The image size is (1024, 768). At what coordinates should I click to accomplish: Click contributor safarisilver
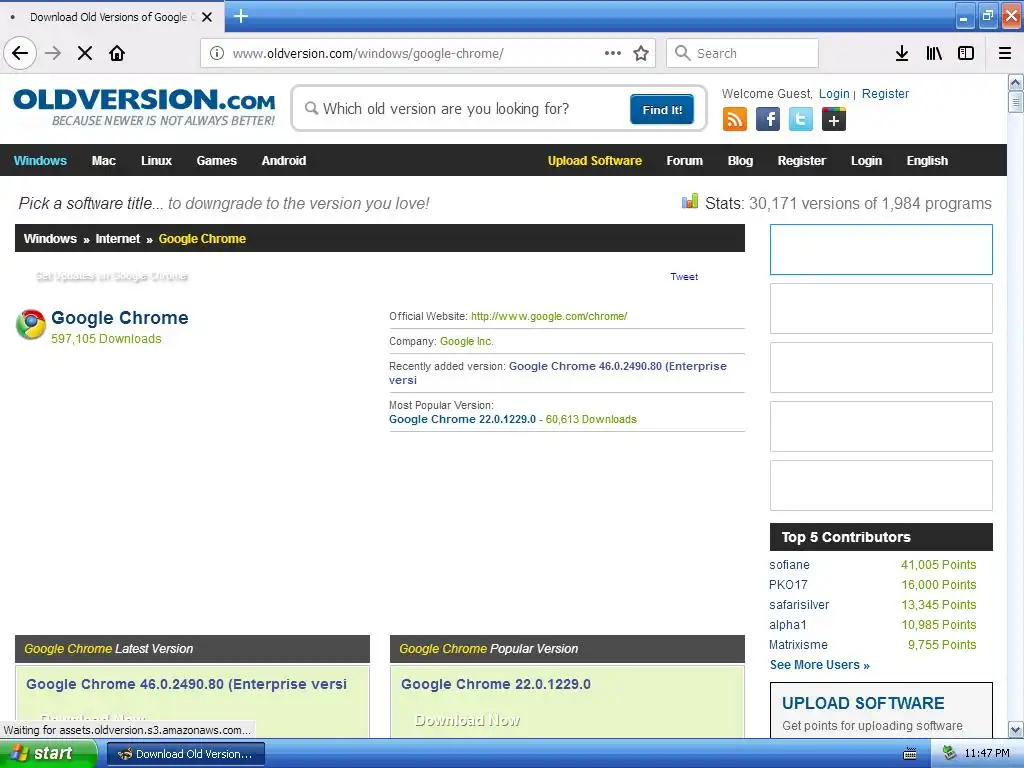tap(799, 605)
